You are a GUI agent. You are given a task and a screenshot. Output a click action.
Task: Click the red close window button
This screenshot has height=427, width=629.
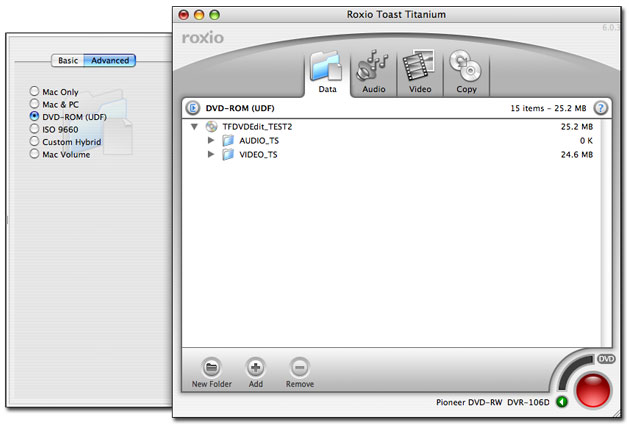[x=183, y=15]
